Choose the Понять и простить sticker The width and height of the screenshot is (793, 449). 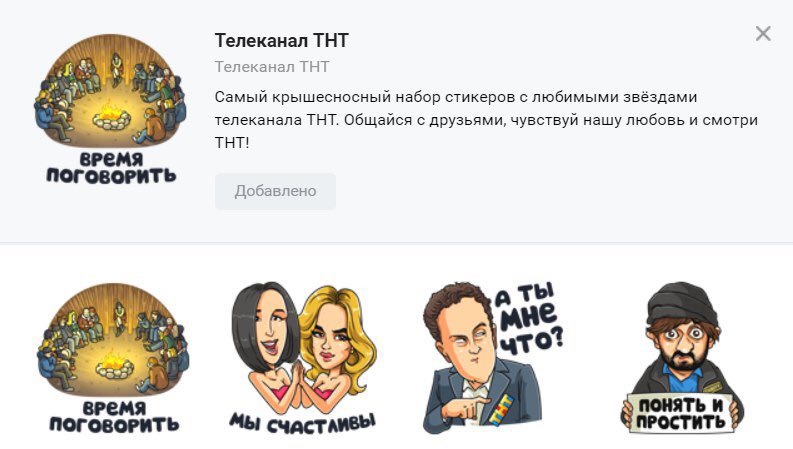pos(682,358)
